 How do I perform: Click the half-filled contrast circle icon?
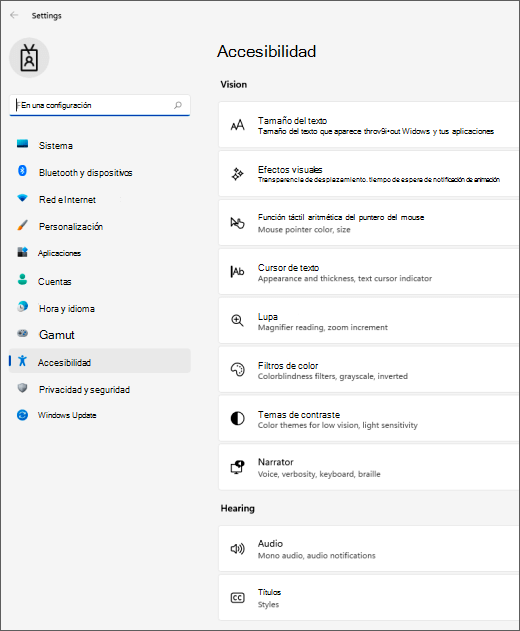point(237,419)
